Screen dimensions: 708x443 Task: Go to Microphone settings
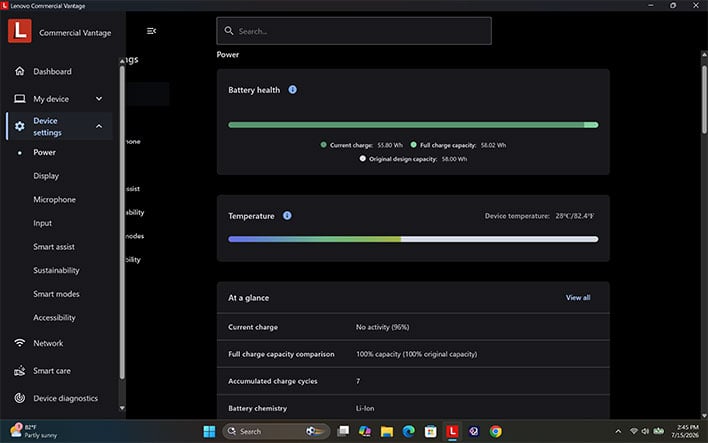click(x=55, y=199)
